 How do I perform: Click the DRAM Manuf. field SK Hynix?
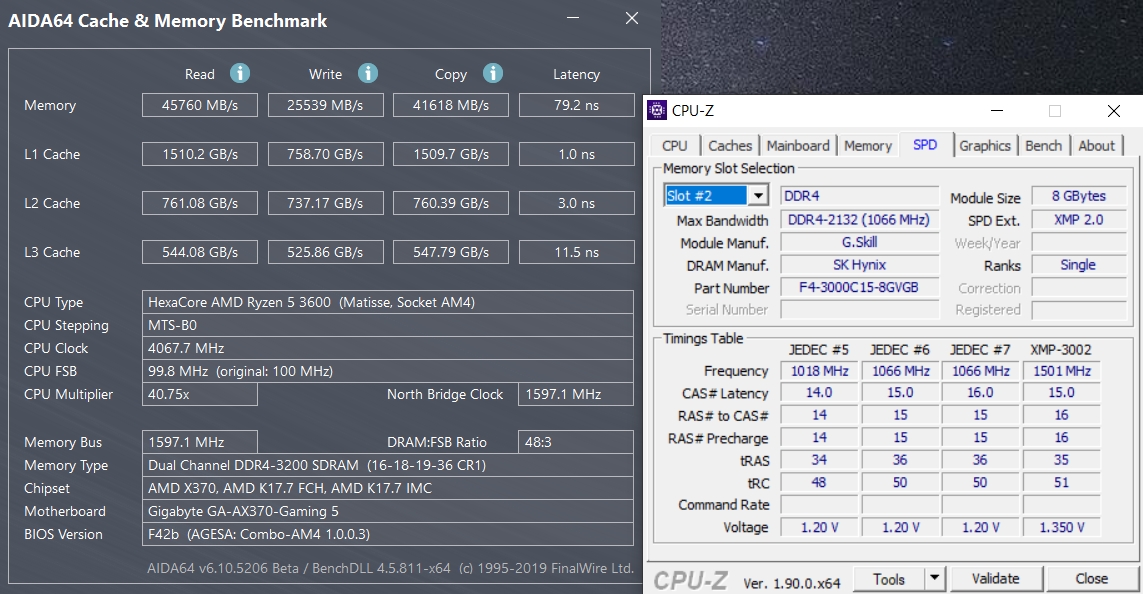point(859,265)
